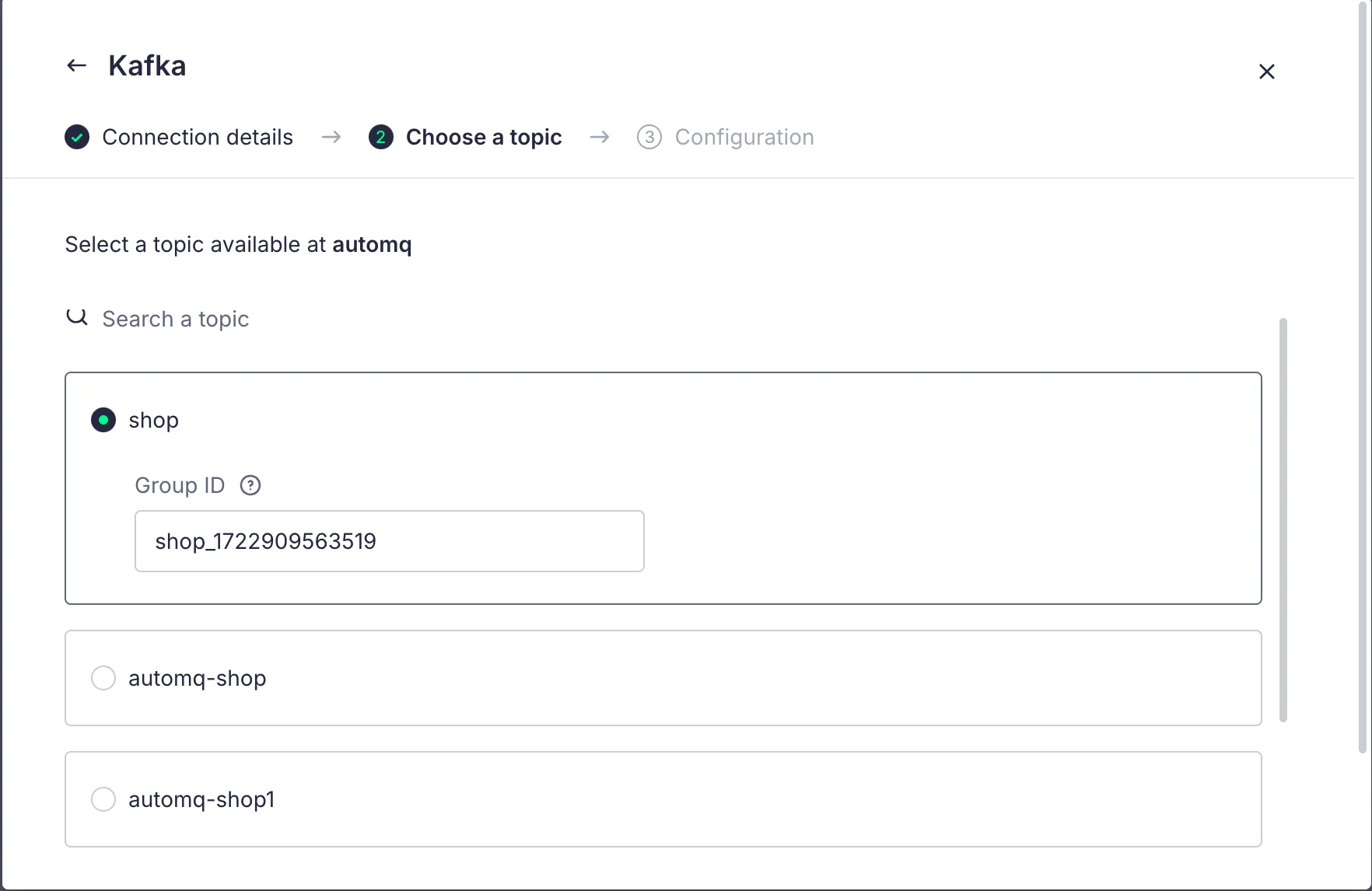1372x891 pixels.
Task: Click the magnifying glass search icon
Action: pos(77,317)
